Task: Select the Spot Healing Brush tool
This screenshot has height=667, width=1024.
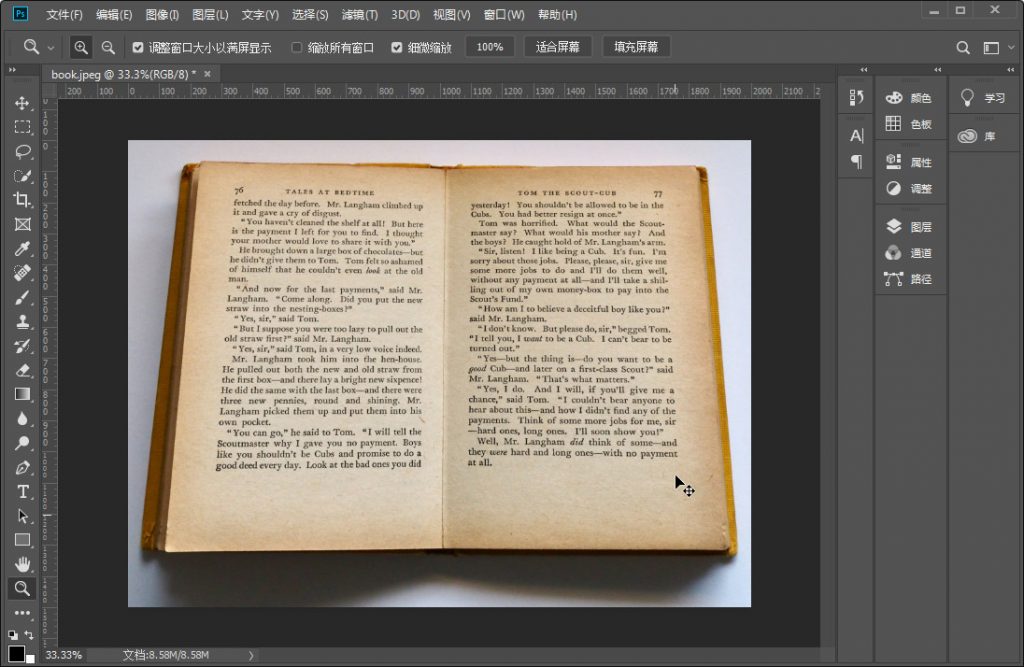Action: click(22, 272)
